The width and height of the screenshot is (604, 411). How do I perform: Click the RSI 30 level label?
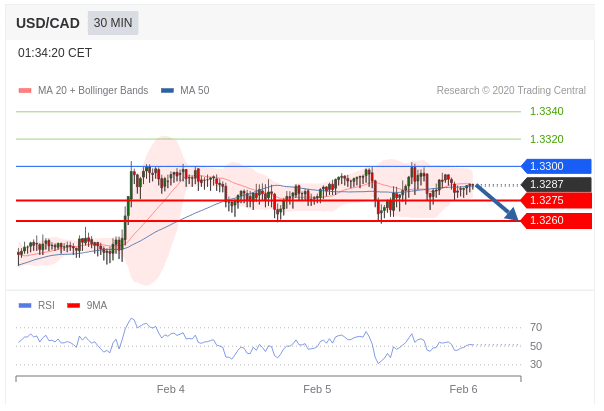[536, 364]
